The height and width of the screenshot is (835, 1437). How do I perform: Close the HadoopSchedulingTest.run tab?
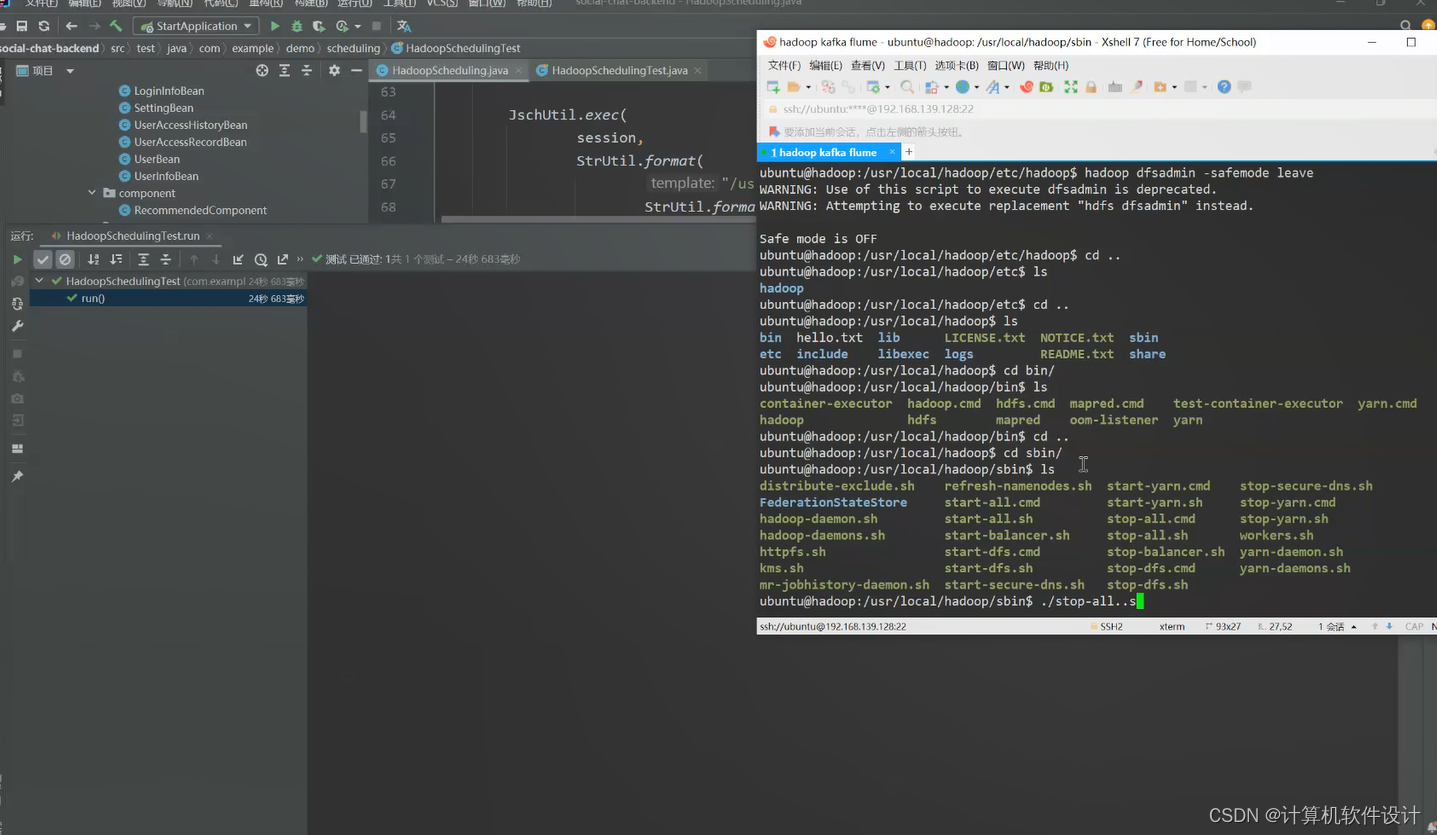(x=211, y=236)
